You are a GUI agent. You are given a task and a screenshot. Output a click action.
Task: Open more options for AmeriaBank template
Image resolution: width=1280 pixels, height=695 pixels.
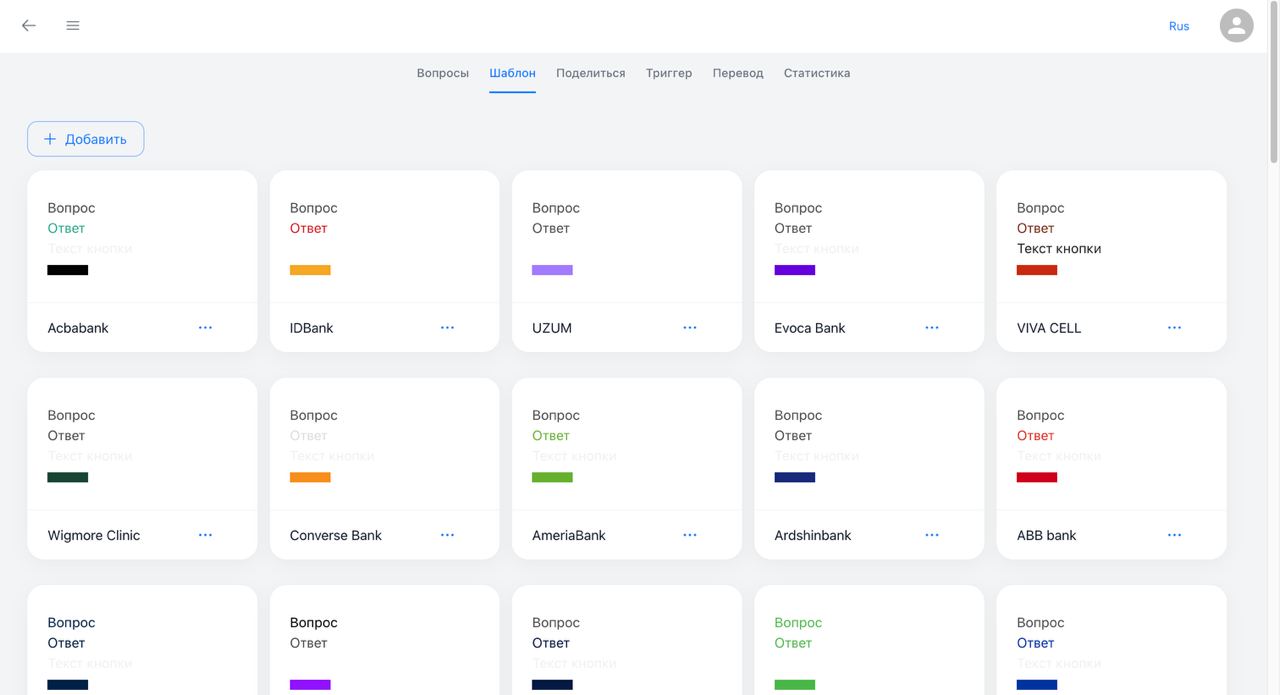pos(690,535)
